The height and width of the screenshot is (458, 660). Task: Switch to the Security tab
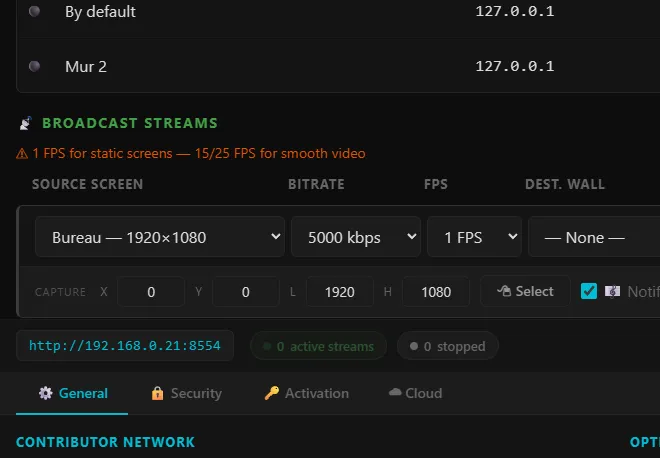click(186, 393)
